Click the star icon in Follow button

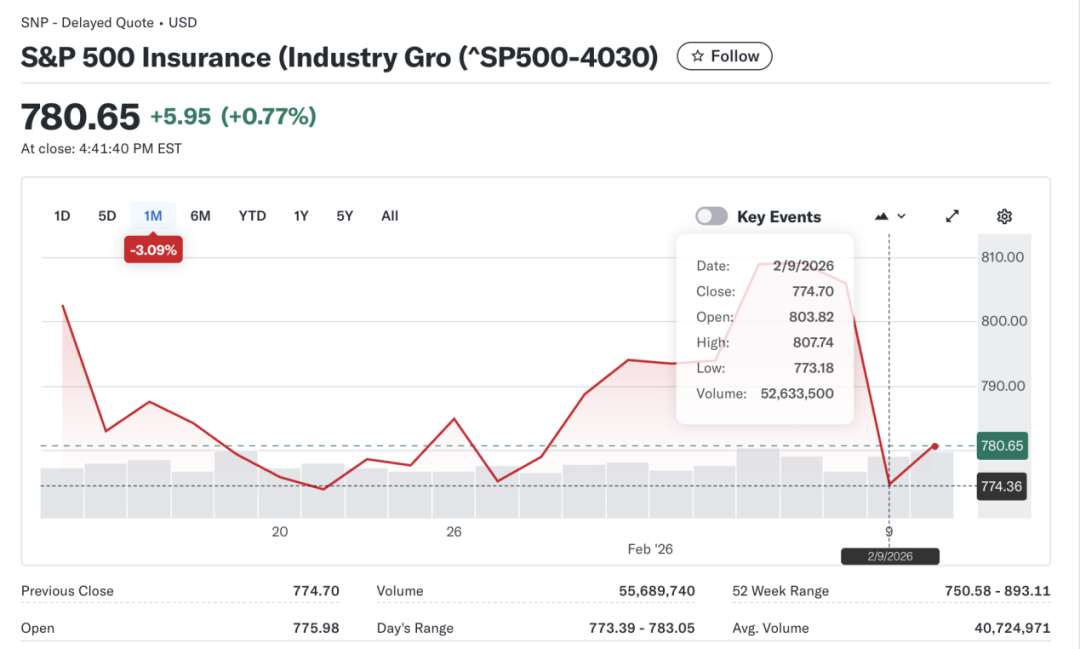tap(698, 57)
